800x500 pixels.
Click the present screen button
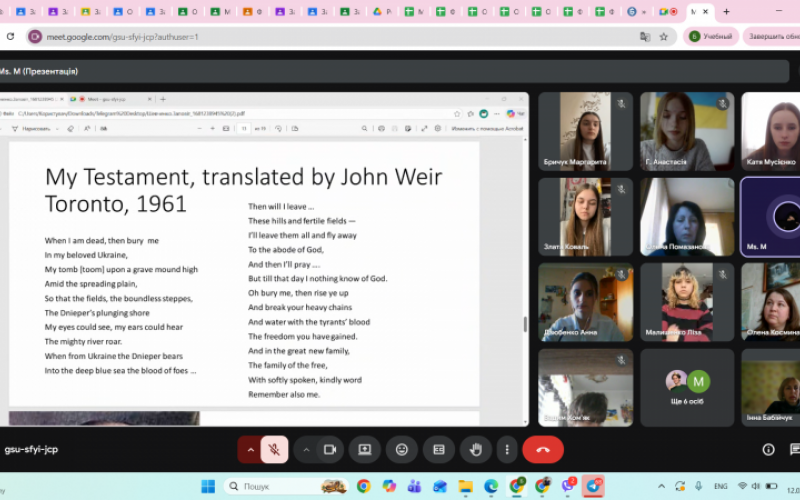tap(364, 450)
